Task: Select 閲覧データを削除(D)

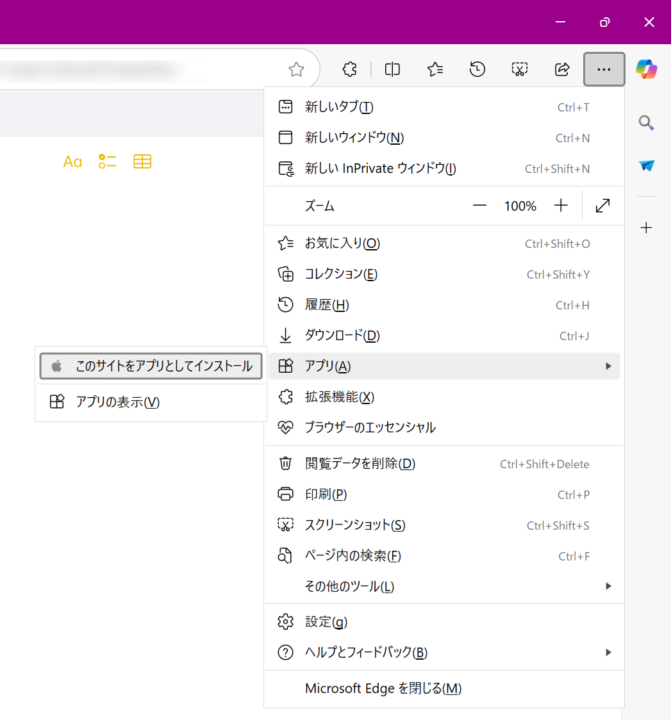Action: pyautogui.click(x=444, y=464)
